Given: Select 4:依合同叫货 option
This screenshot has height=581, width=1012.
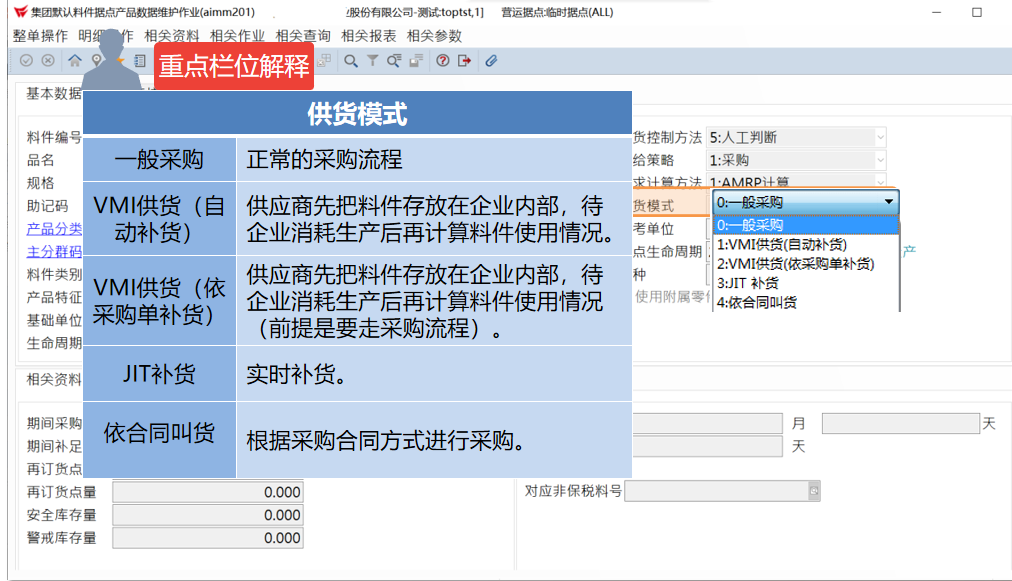Looking at the screenshot, I should click(805, 303).
